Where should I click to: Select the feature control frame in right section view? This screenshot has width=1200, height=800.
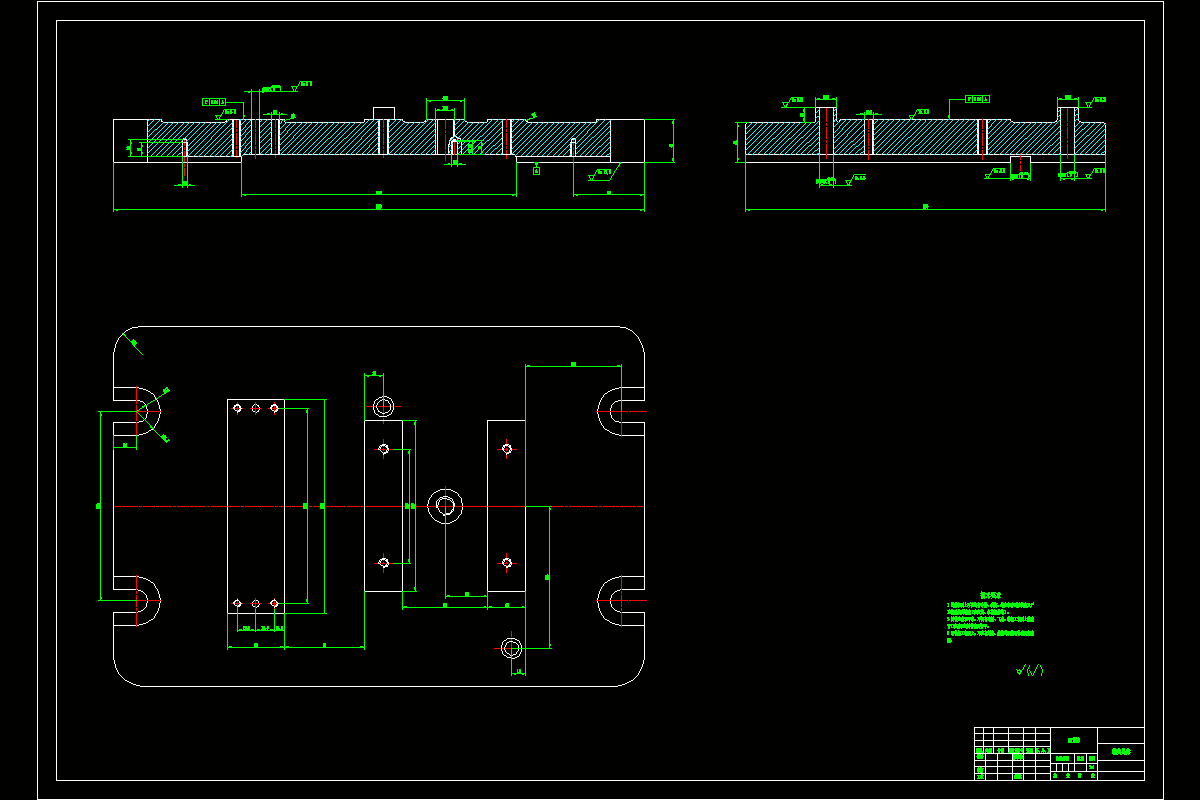[x=978, y=99]
